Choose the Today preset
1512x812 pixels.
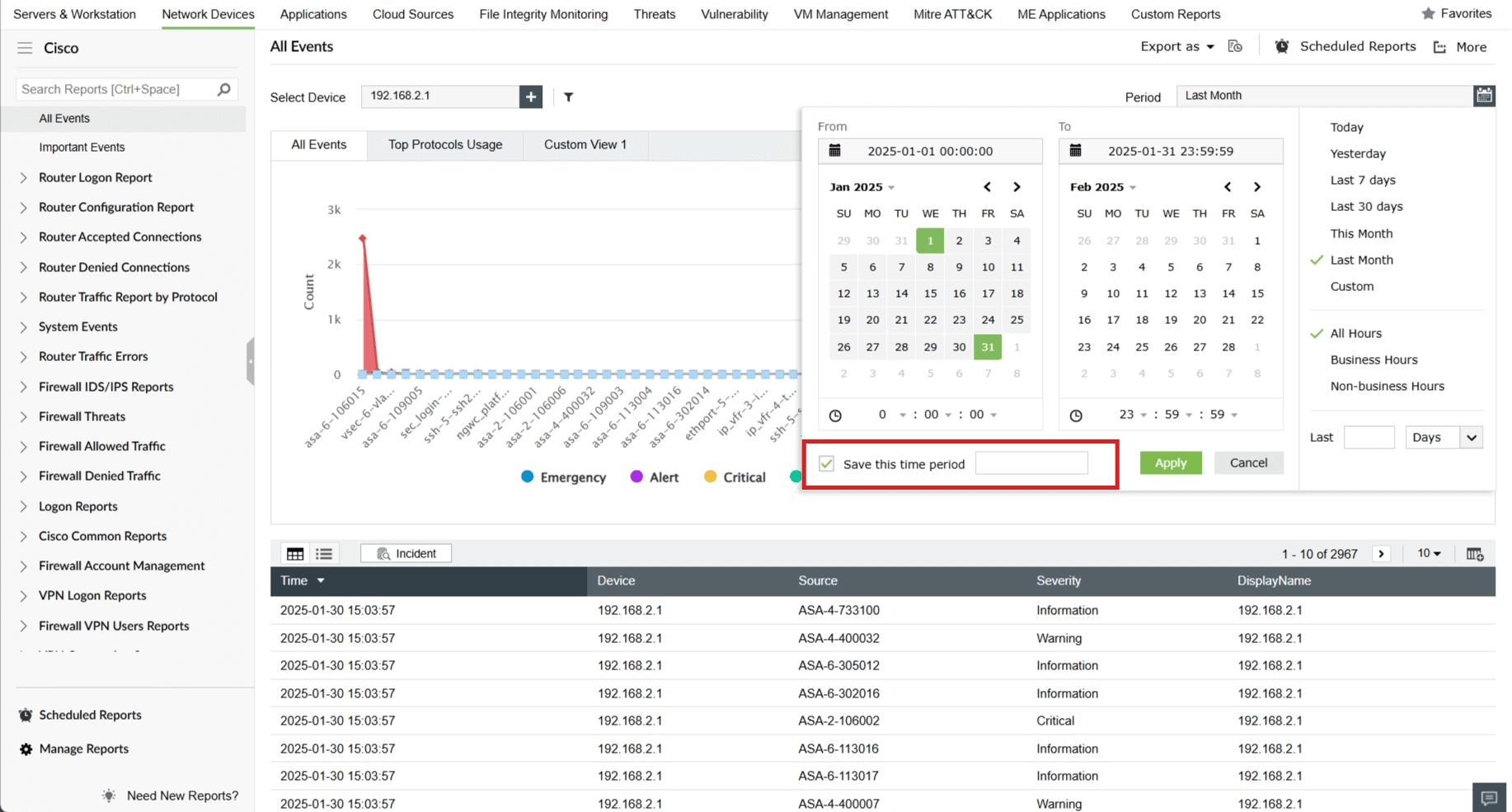pyautogui.click(x=1346, y=127)
